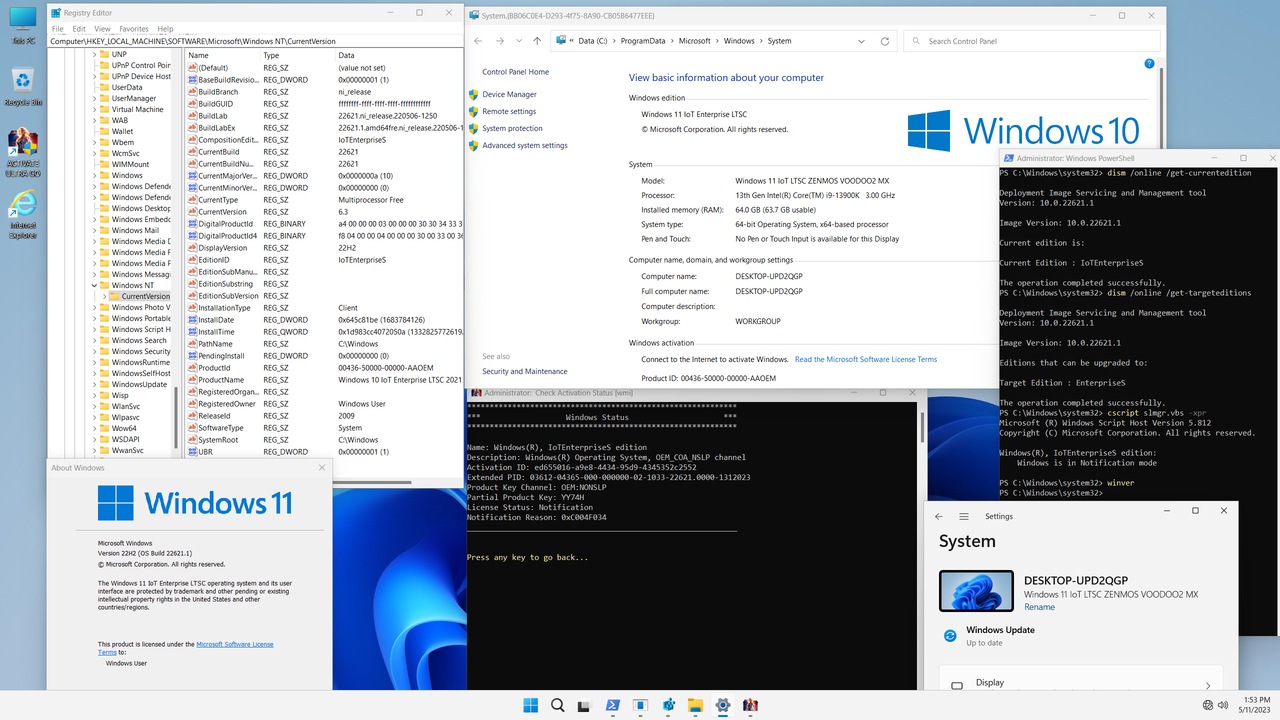The height and width of the screenshot is (720, 1280).
Task: Collapse the Windows NT registry key
Action: tap(96, 285)
